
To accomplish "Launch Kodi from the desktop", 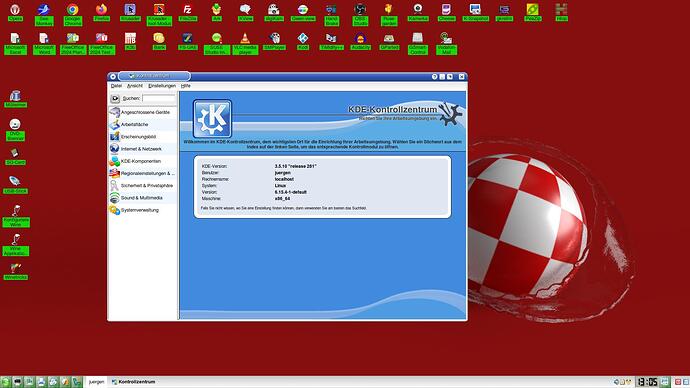I will (303, 41).
